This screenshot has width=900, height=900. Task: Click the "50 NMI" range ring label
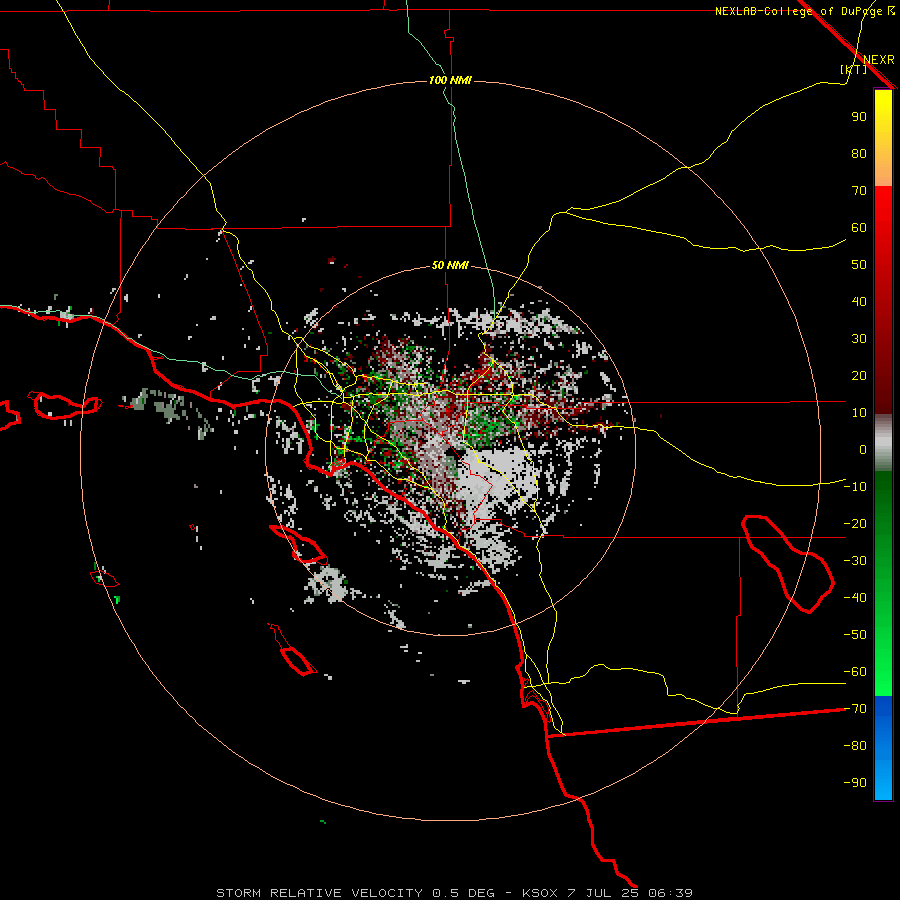[450, 265]
